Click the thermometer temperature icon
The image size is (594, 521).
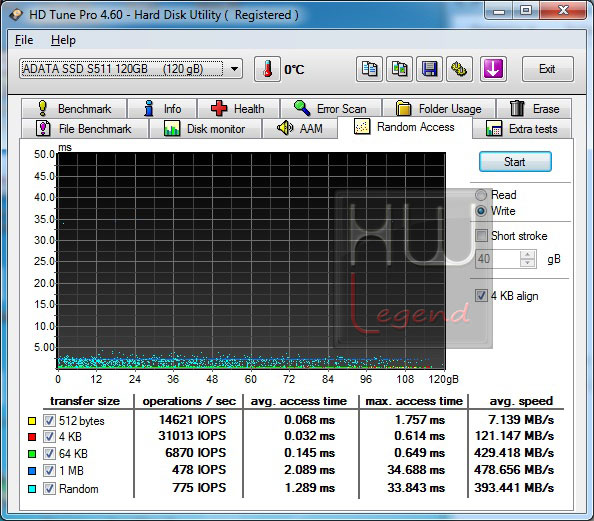[267, 69]
